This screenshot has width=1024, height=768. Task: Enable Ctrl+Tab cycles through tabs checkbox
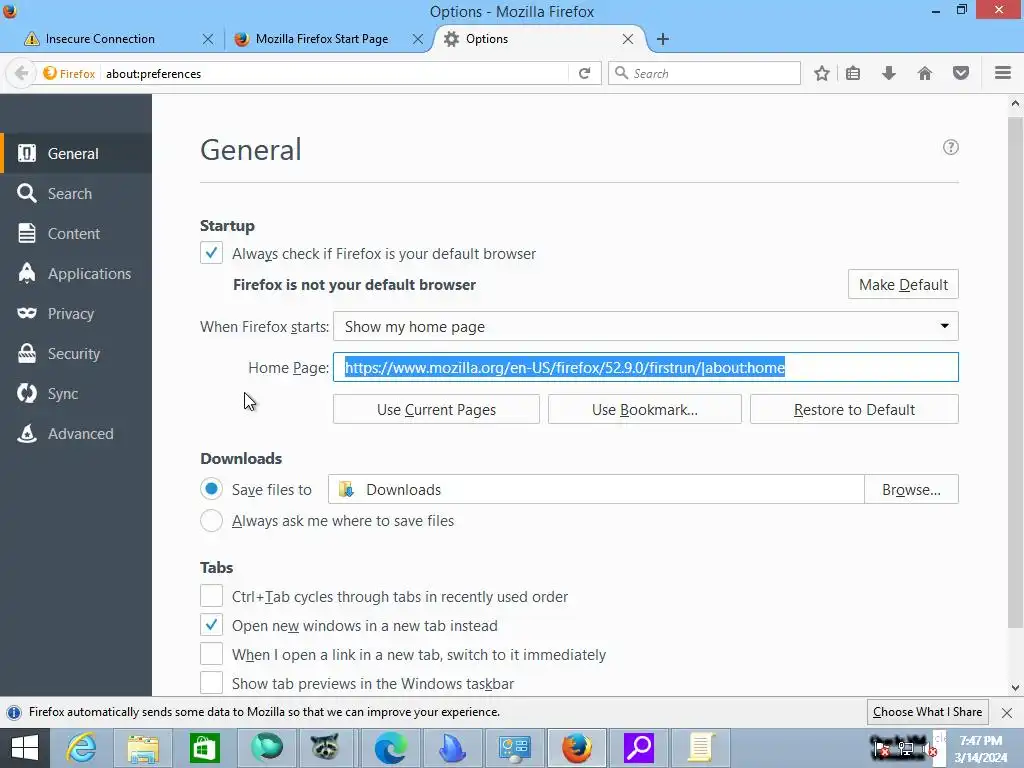pos(211,596)
